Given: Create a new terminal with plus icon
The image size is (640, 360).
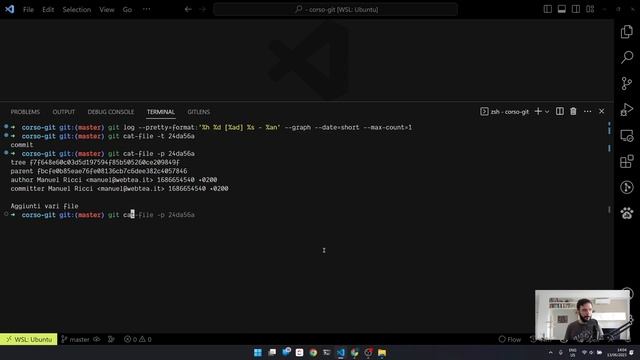Looking at the screenshot, I should click(x=538, y=111).
